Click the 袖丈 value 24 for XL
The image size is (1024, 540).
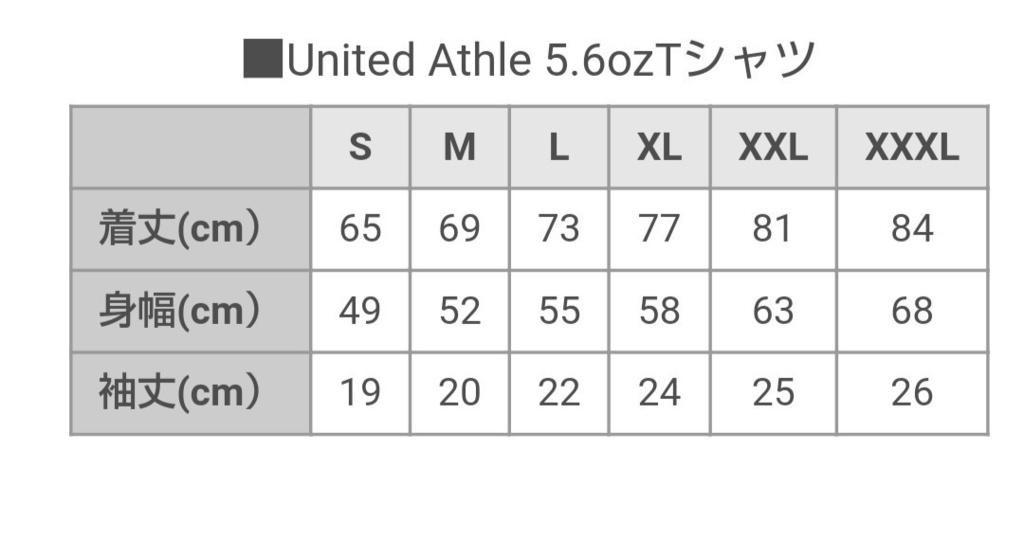pos(659,392)
